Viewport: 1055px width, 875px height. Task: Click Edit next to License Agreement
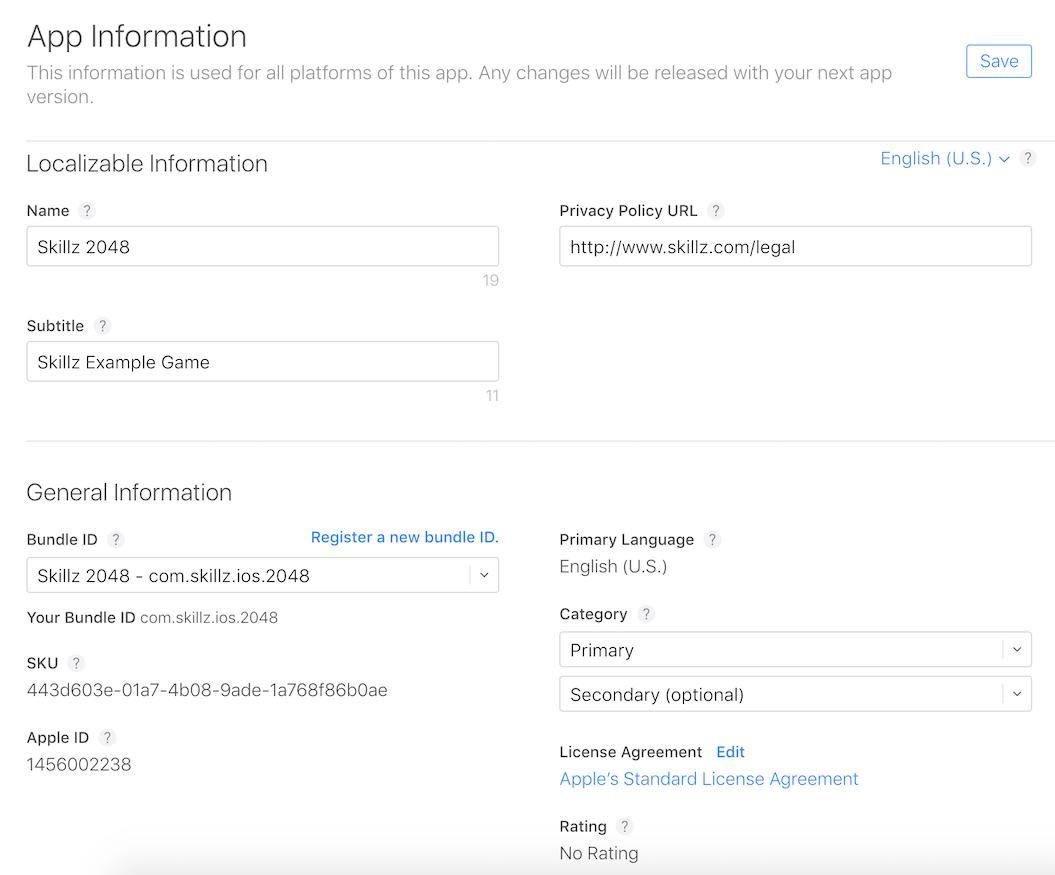(x=730, y=752)
